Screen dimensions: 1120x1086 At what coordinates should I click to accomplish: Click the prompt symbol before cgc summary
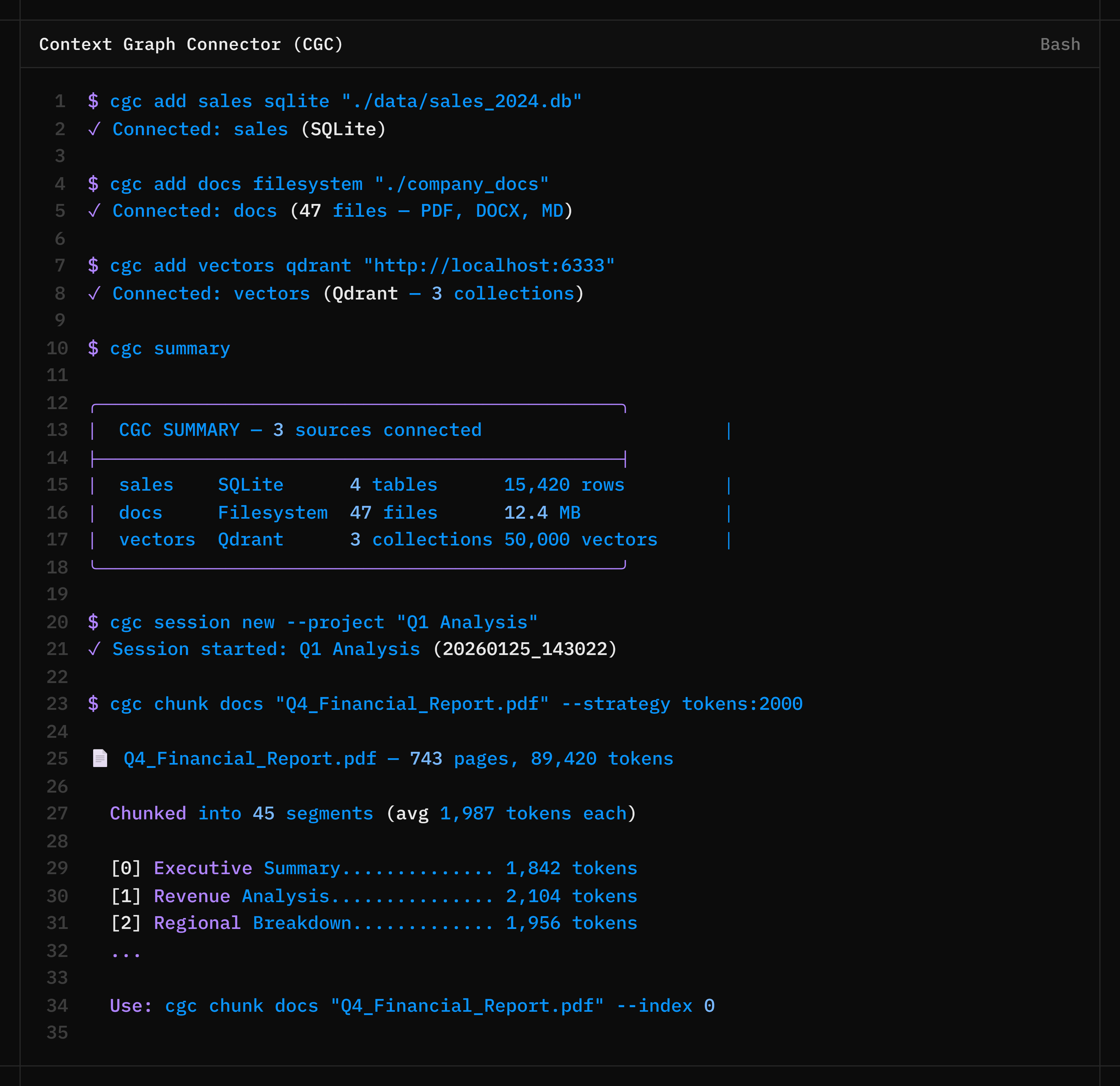tap(93, 348)
